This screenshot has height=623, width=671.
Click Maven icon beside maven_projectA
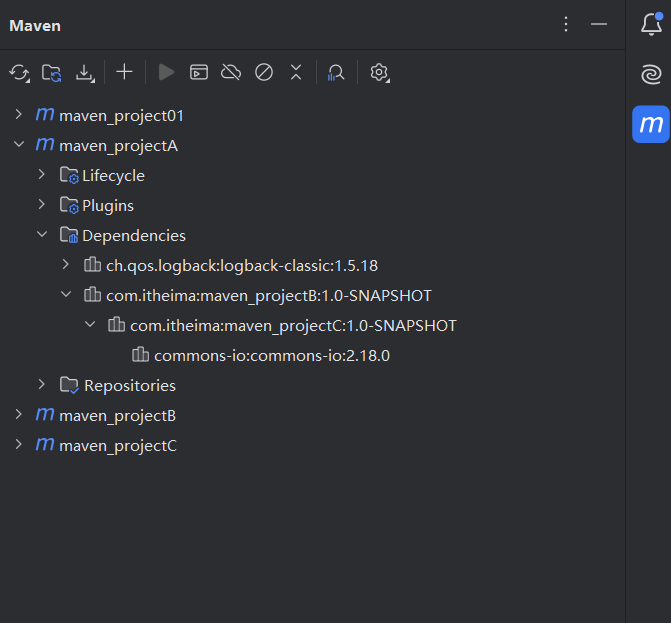pyautogui.click(x=45, y=144)
